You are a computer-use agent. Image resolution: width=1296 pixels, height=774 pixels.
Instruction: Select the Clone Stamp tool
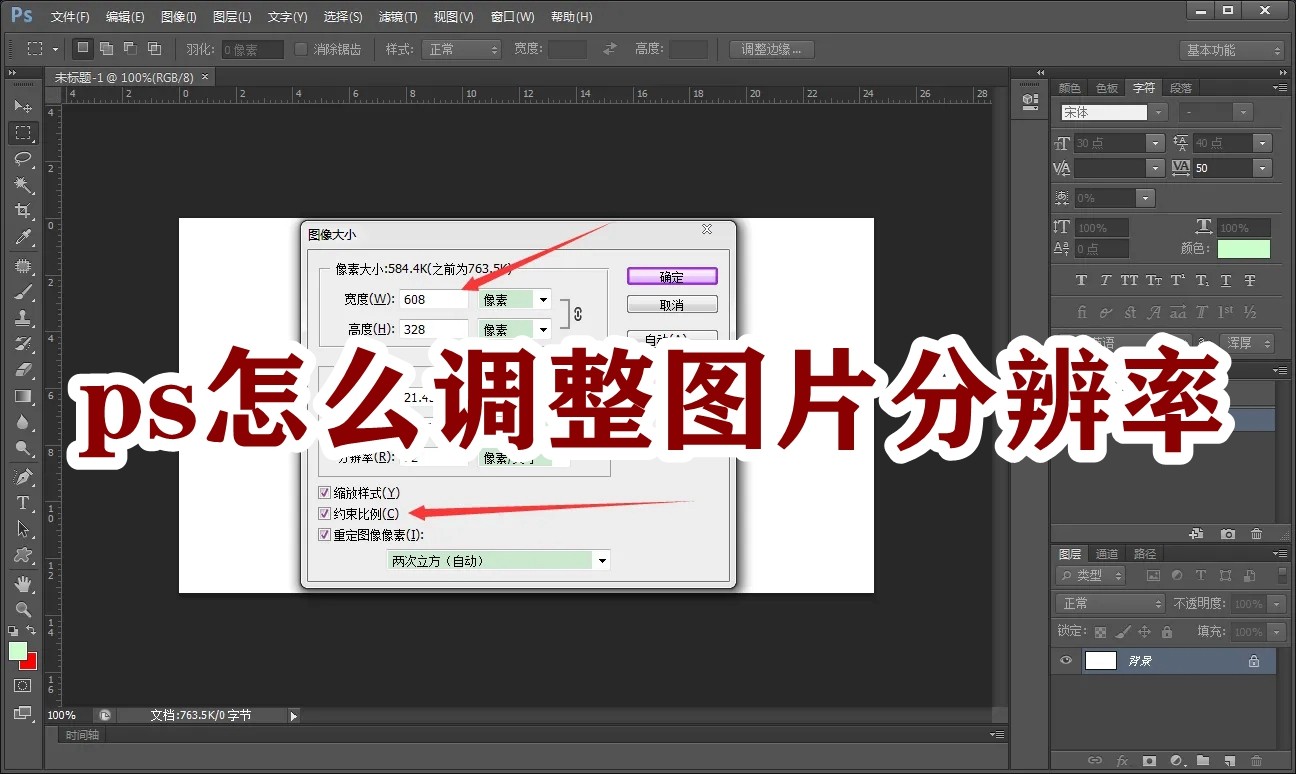[23, 318]
